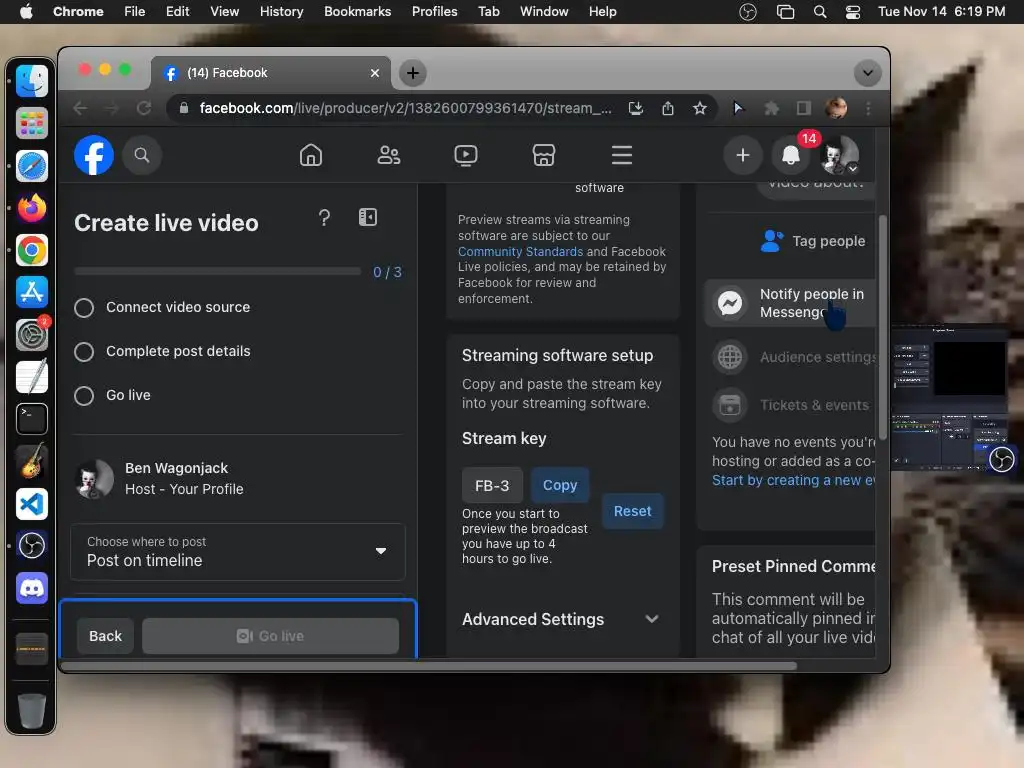Viewport: 1024px width, 768px height.
Task: Click Tag people option
Action: 813,241
